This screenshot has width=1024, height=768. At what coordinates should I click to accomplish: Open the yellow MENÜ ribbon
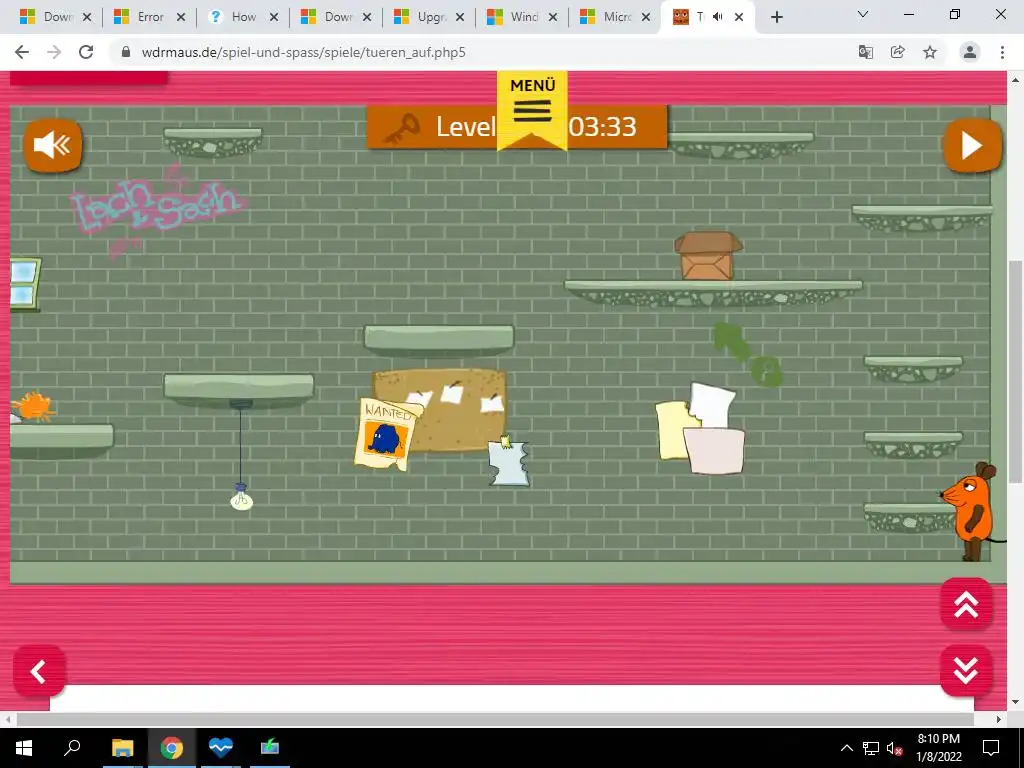[532, 110]
